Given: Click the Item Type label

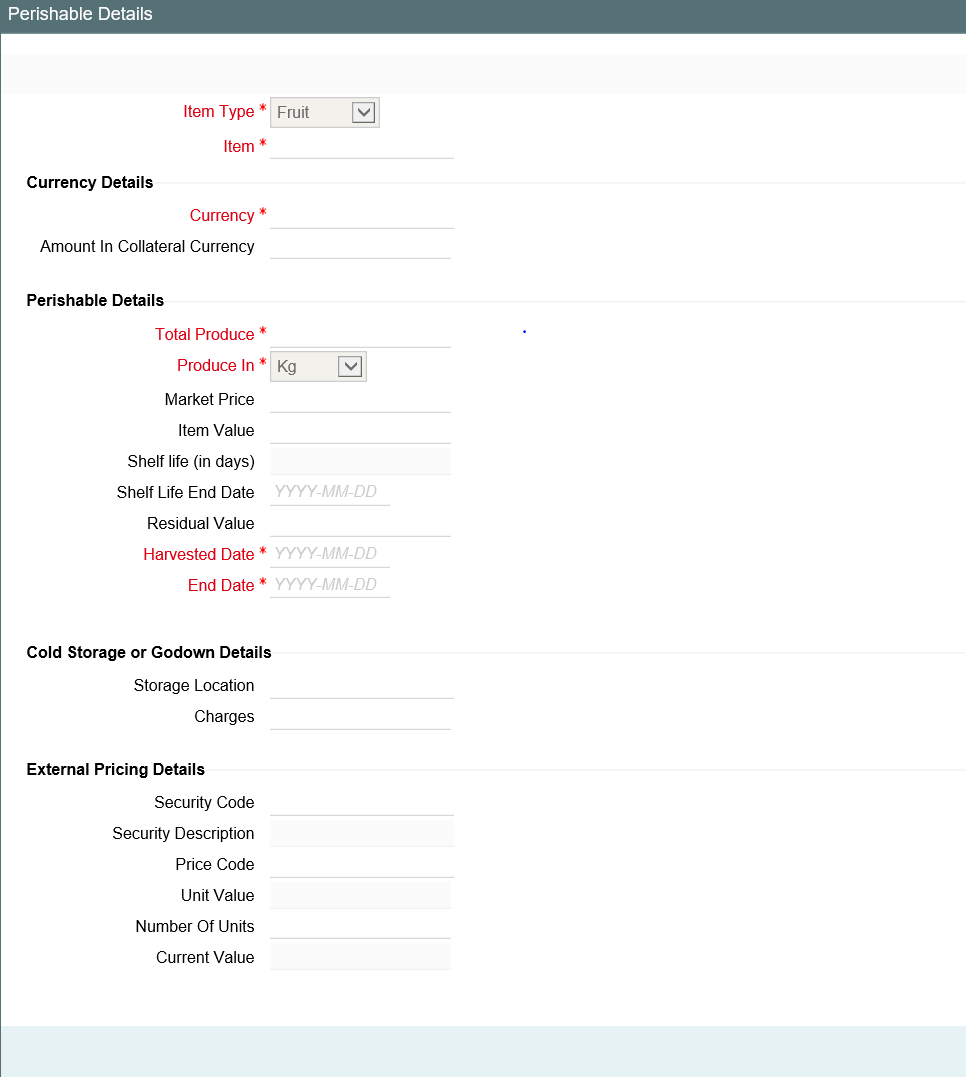Looking at the screenshot, I should tap(219, 112).
